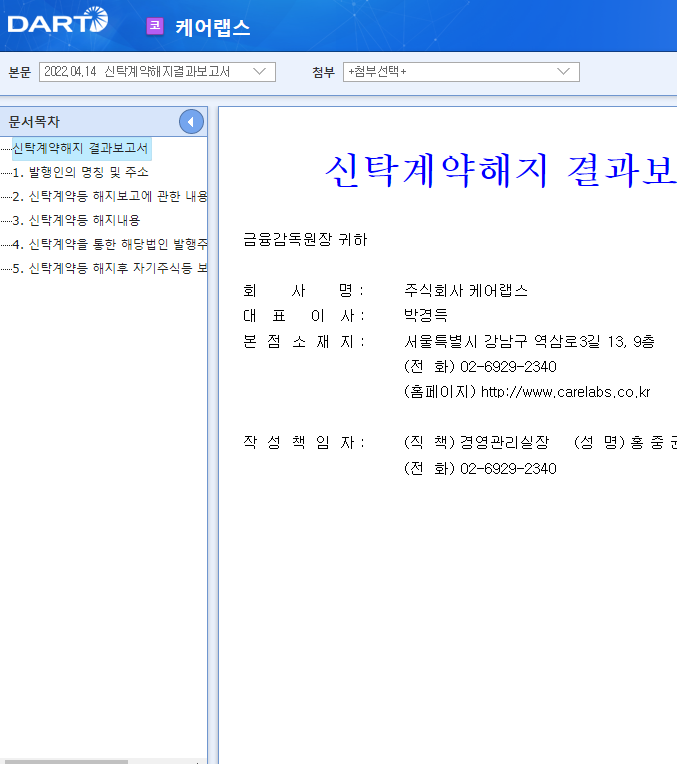Open section 2. 신탁계약등 해지보고에 관한 내용
The image size is (677, 764).
point(110,196)
